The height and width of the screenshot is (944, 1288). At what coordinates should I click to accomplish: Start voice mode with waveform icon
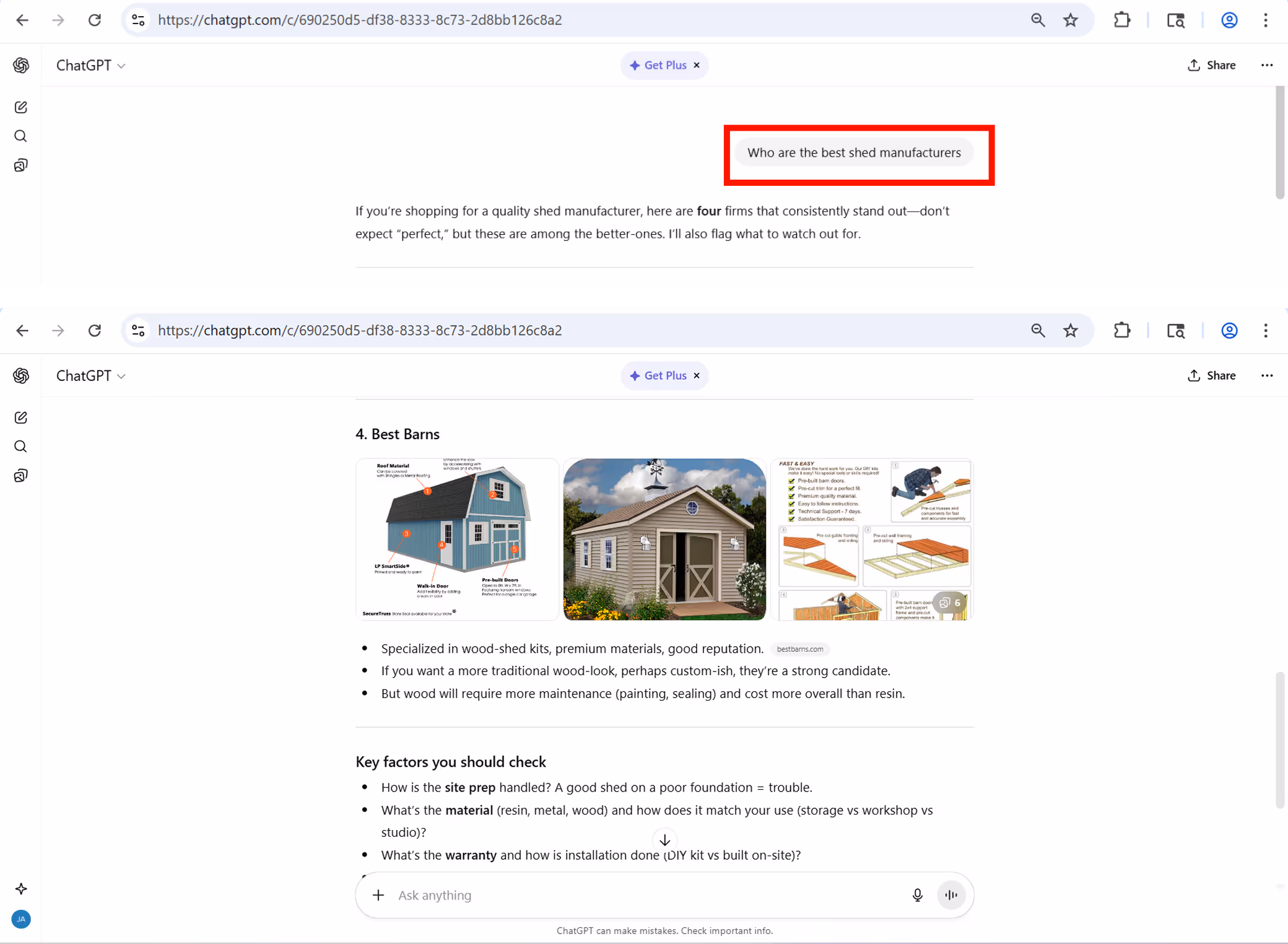coord(951,895)
